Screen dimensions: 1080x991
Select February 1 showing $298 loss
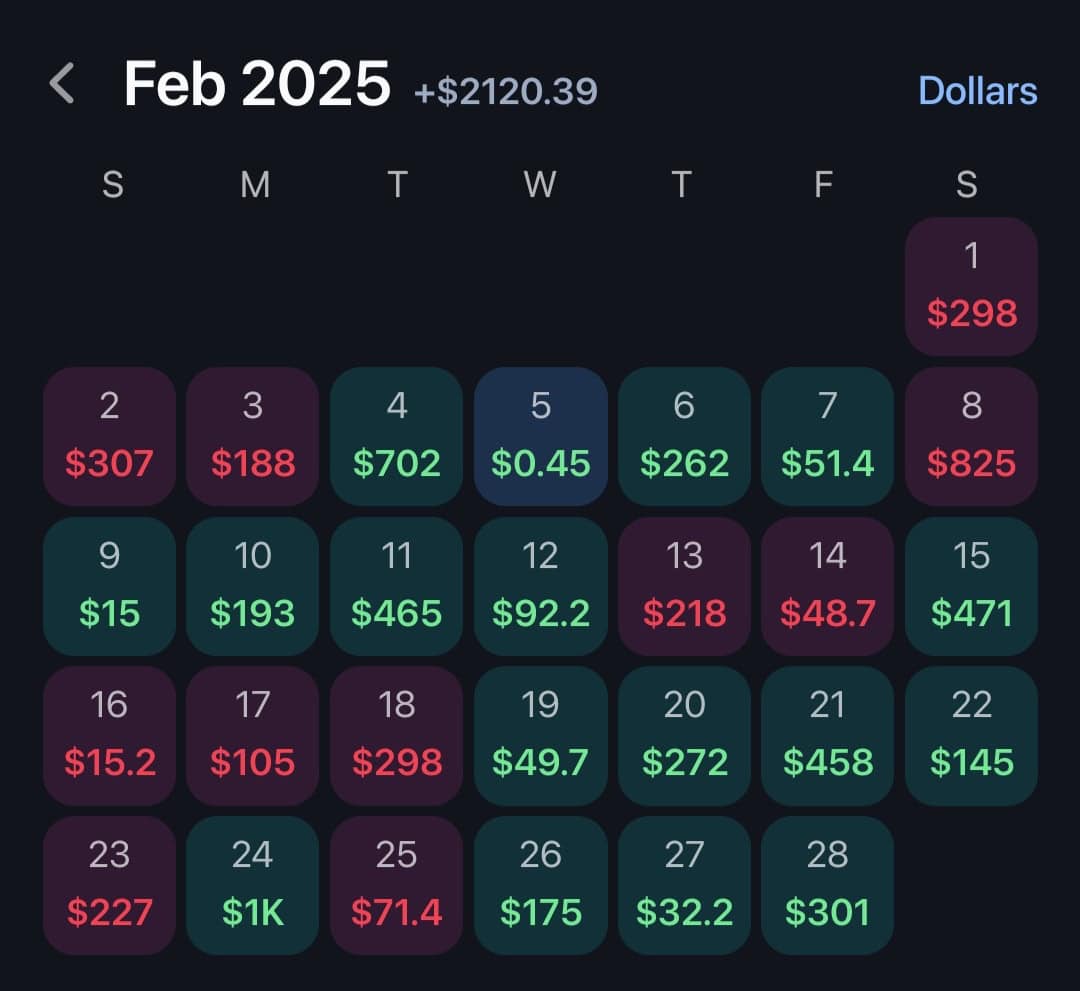coord(971,286)
